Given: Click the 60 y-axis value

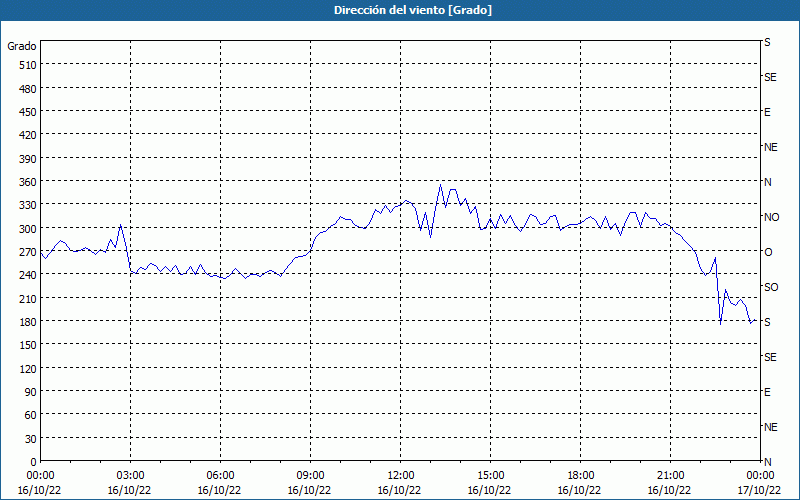Looking at the screenshot, I should [31, 415].
